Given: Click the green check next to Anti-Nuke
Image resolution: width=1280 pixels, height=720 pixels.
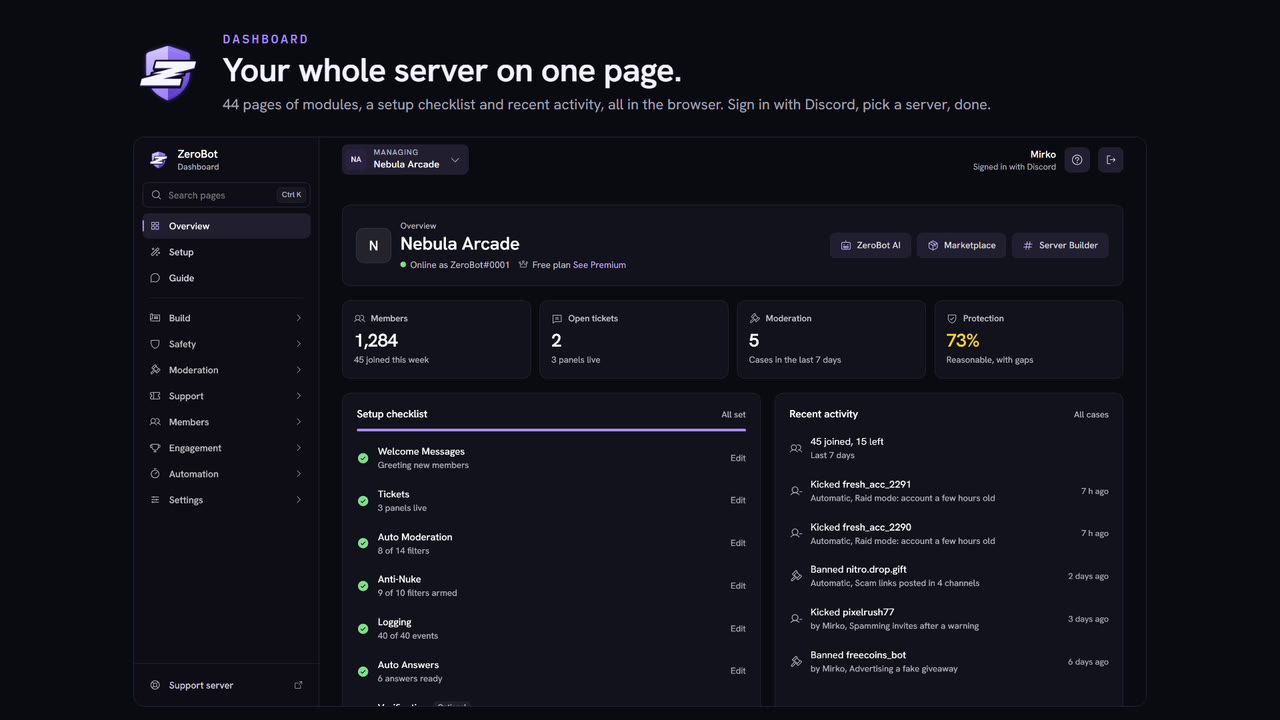Looking at the screenshot, I should (x=363, y=586).
